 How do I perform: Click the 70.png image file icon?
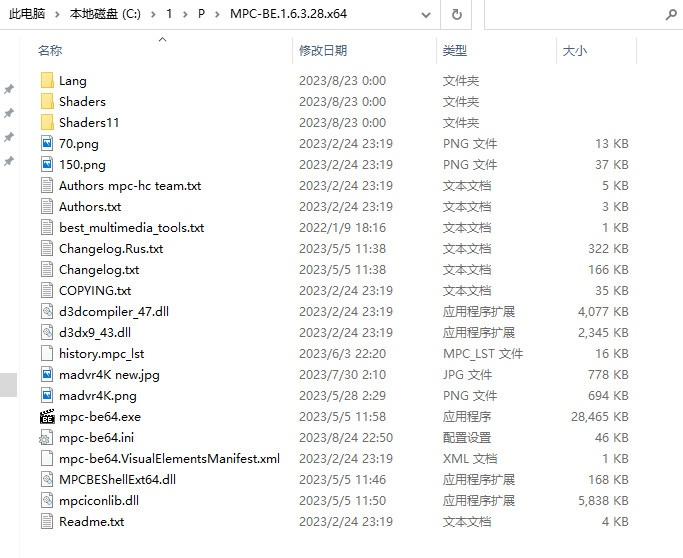(47, 143)
